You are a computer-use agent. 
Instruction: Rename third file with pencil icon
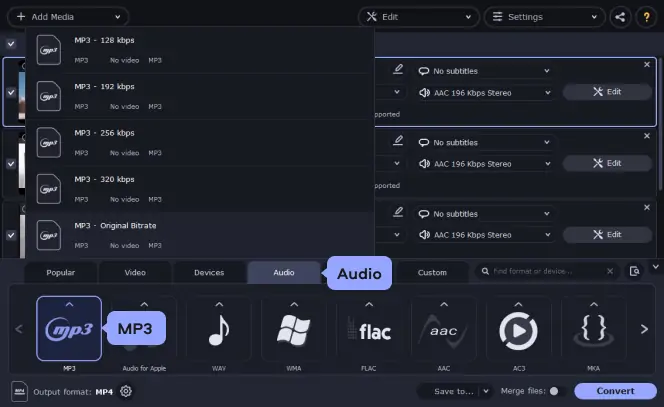[x=398, y=212]
